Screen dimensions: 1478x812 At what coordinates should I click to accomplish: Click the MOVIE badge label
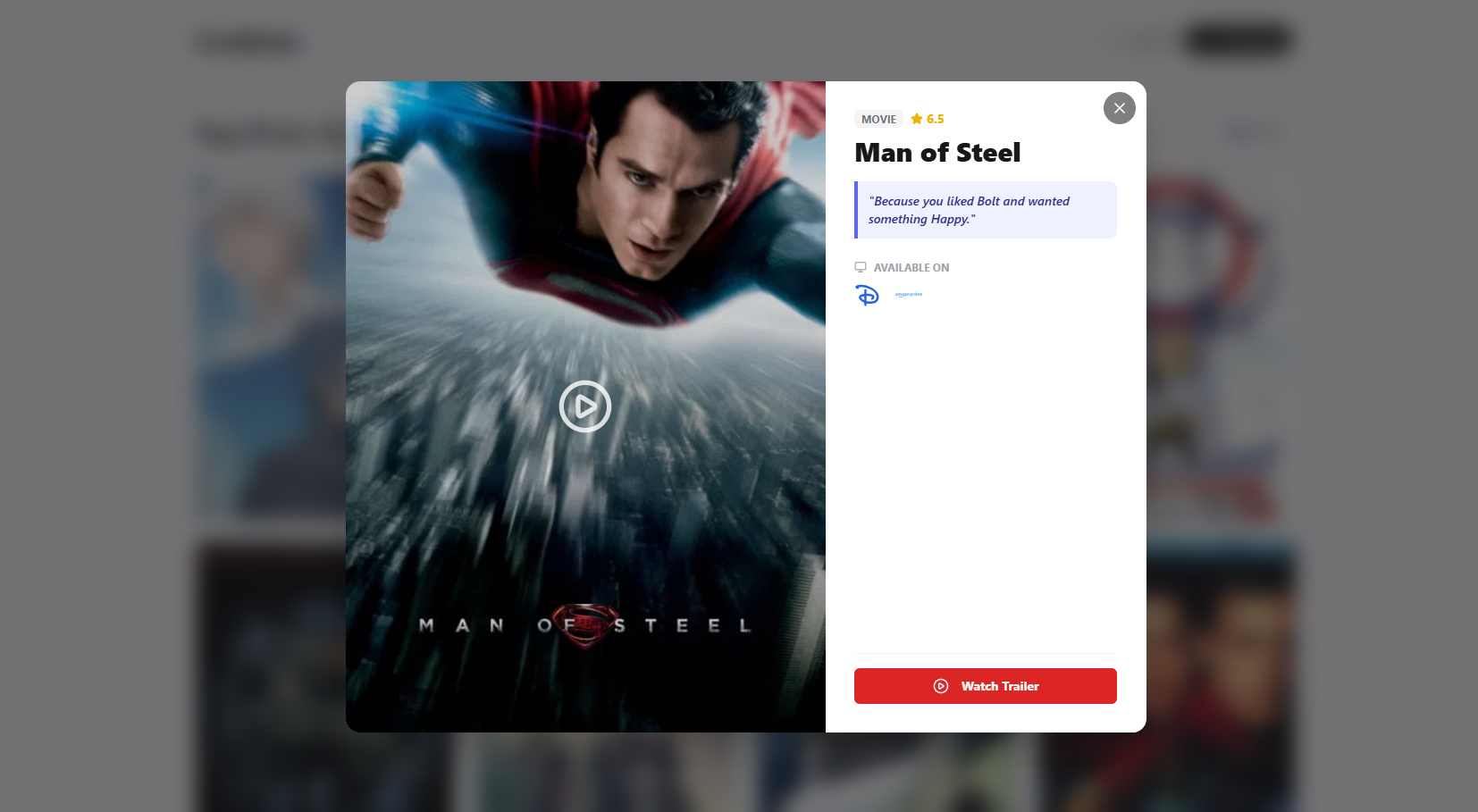point(878,119)
